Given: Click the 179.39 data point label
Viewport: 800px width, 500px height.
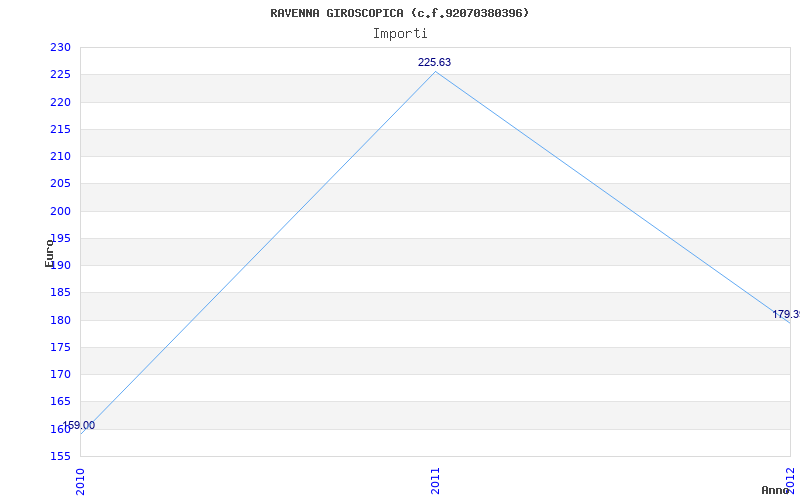Looking at the screenshot, I should (x=786, y=314).
